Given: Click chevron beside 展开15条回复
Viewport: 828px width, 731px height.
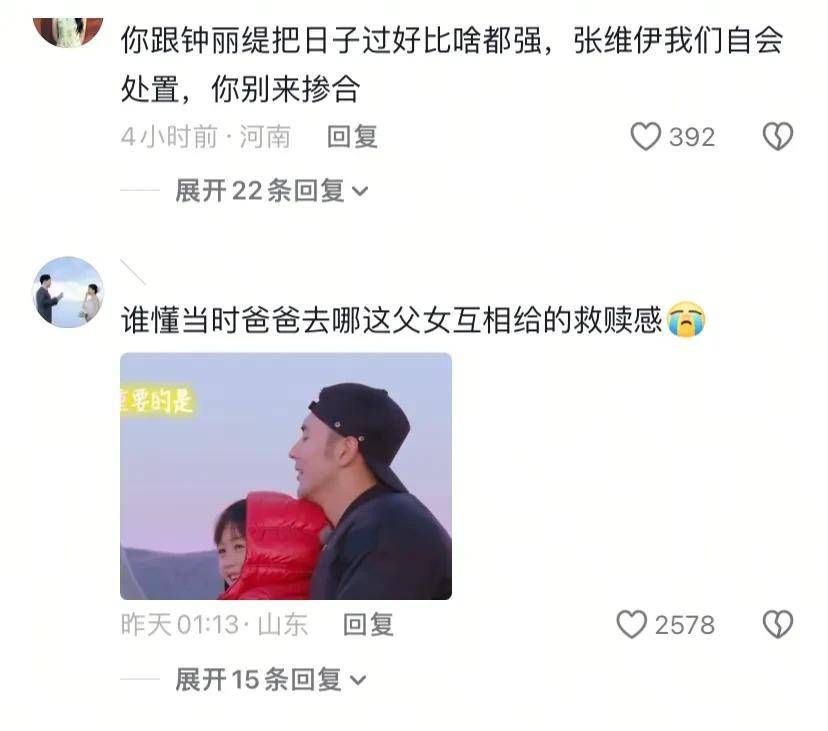Looking at the screenshot, I should (x=357, y=680).
